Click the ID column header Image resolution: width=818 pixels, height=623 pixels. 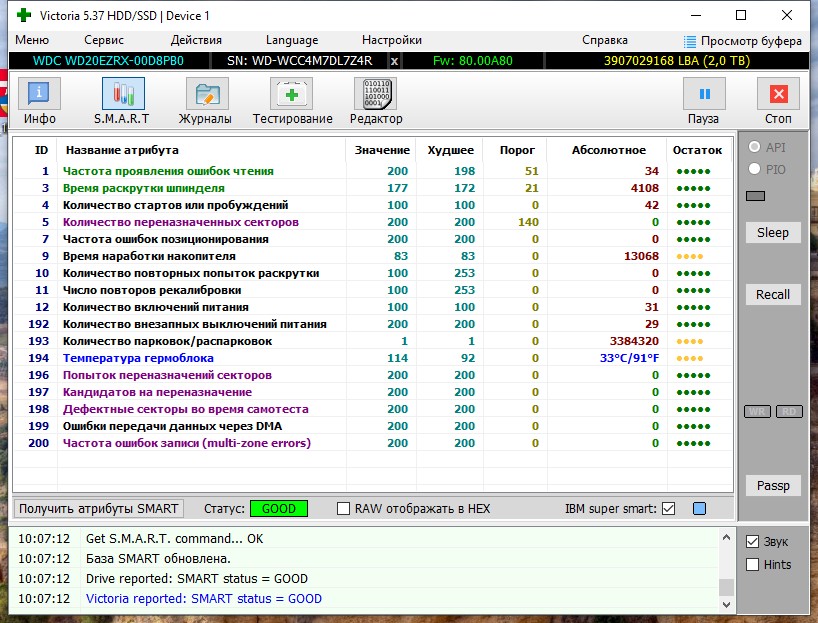(x=41, y=150)
